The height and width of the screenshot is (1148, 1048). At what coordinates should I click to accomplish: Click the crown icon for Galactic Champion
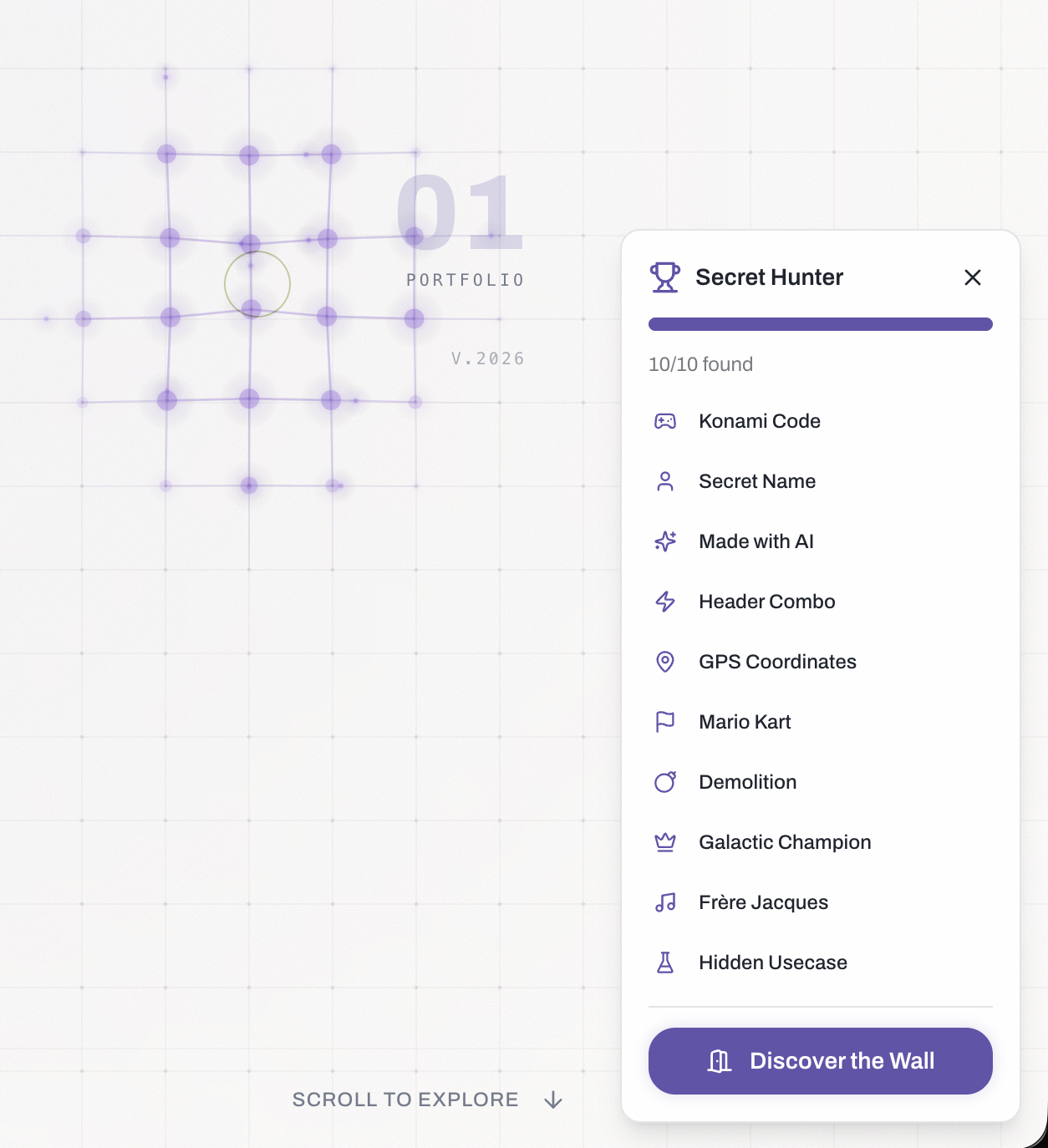click(x=665, y=842)
